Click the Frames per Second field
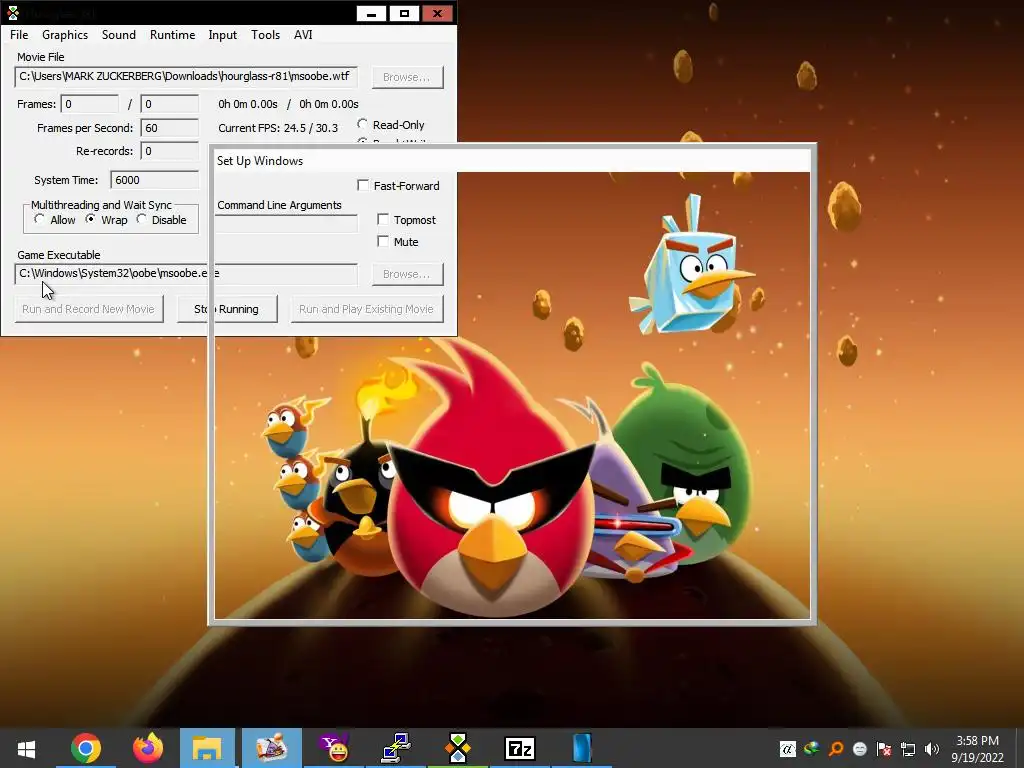Screen dimensions: 1024x768 pos(170,128)
